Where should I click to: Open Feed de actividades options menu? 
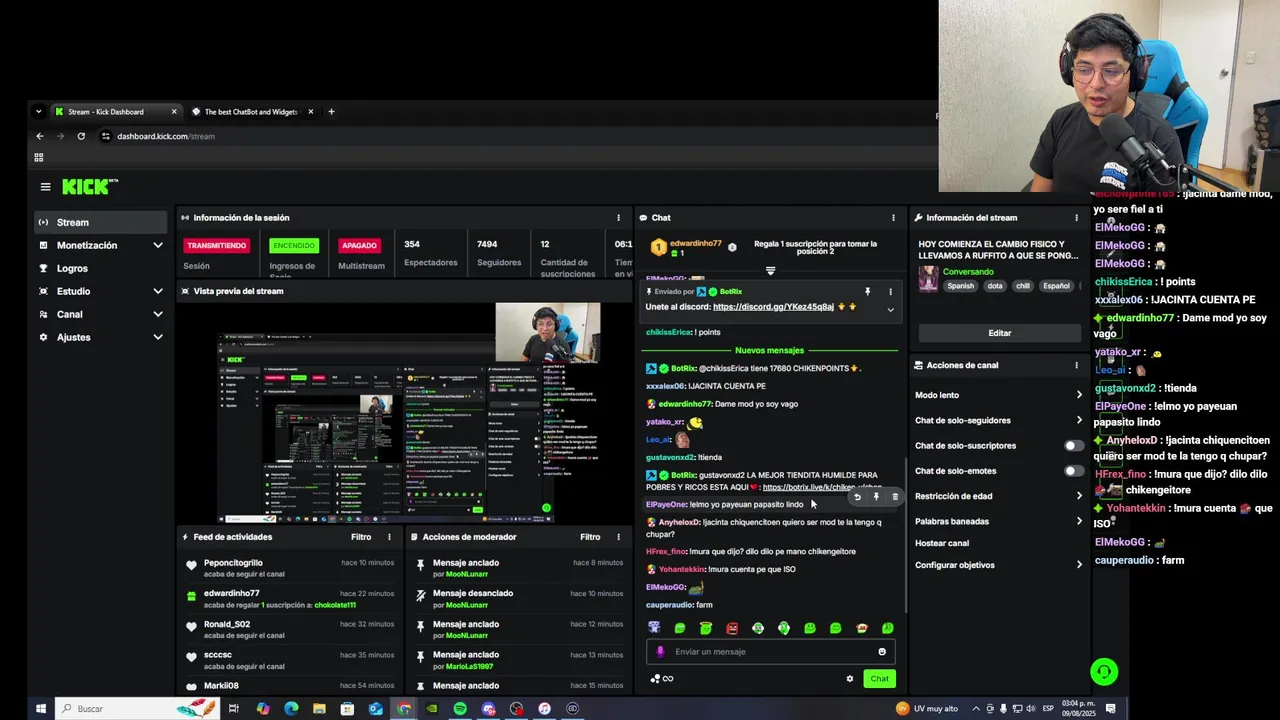389,537
